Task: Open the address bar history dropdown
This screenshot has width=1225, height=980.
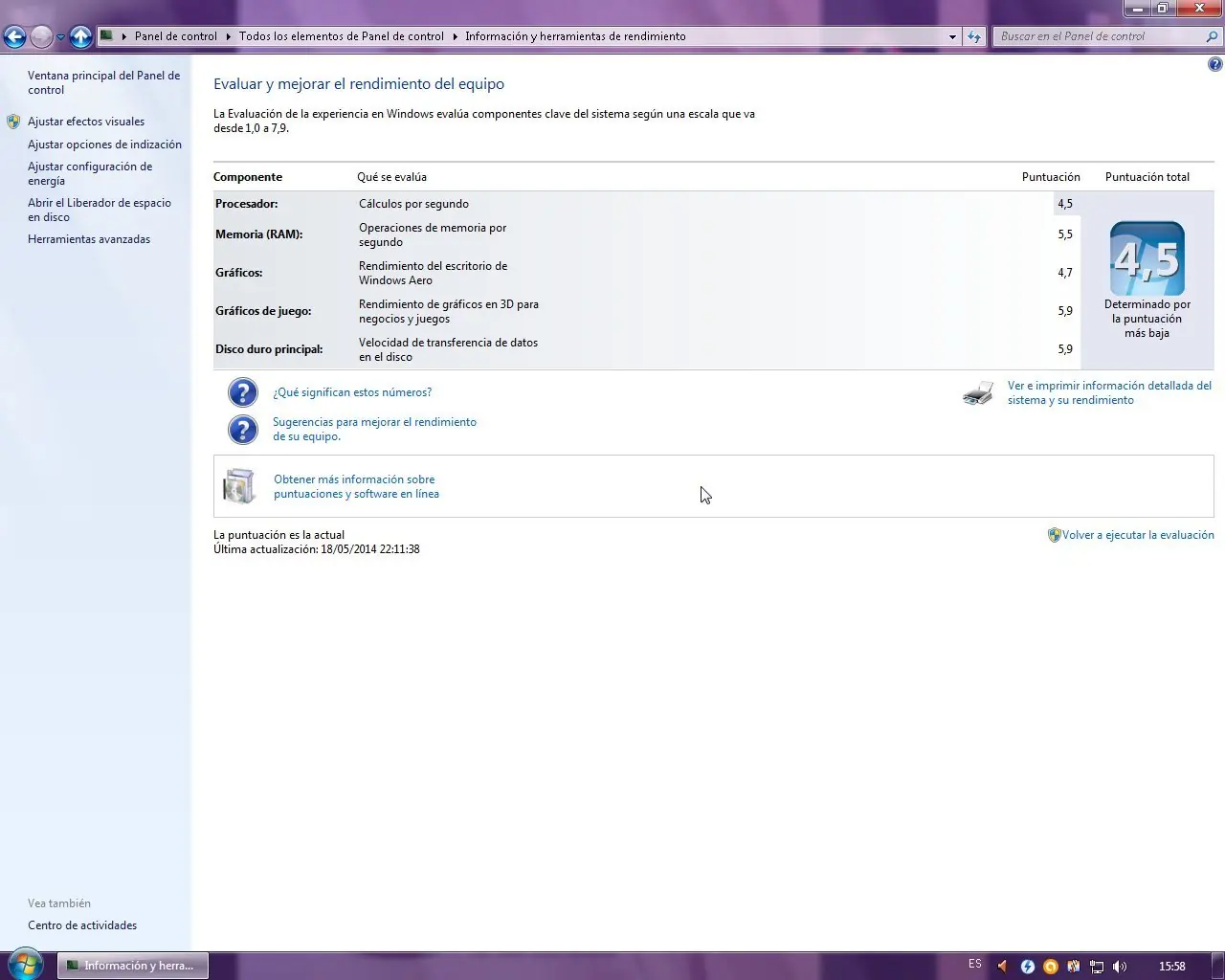Action: pos(952,36)
